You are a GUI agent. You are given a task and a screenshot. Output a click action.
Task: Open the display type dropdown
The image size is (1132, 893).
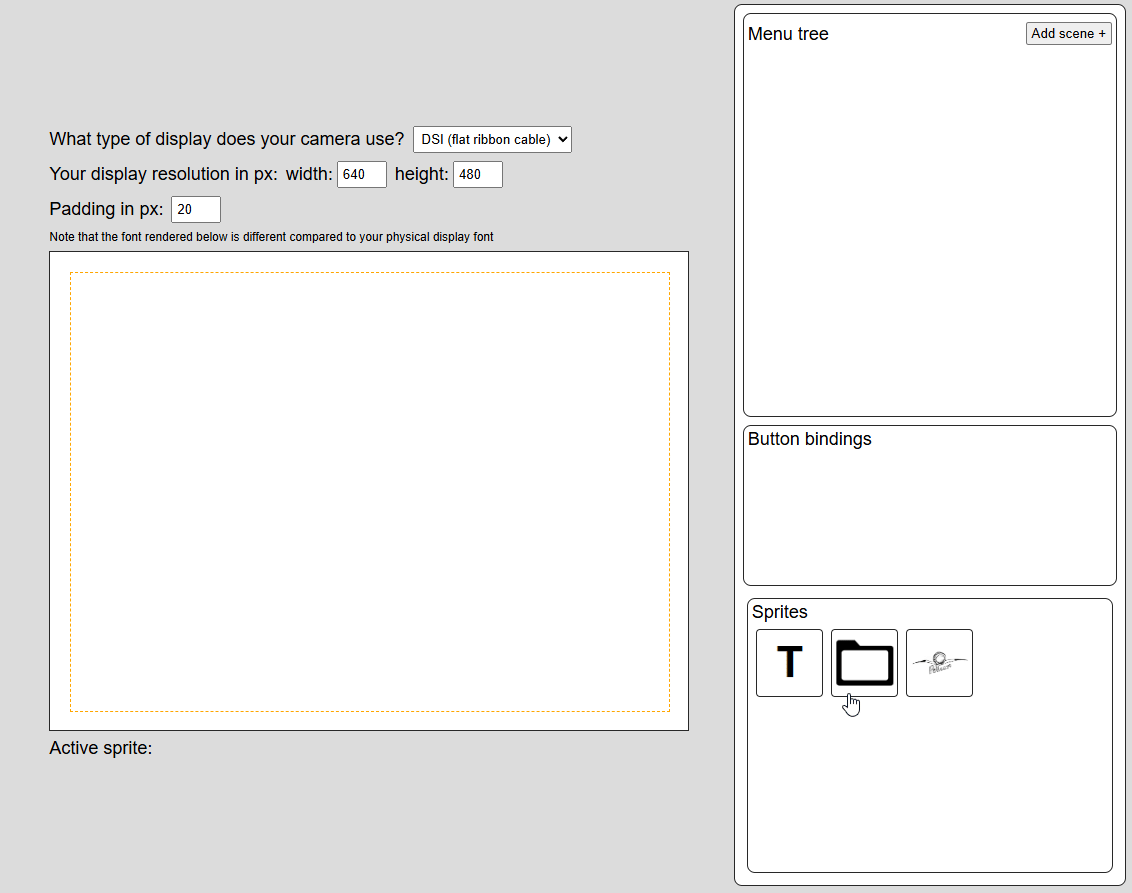point(492,139)
